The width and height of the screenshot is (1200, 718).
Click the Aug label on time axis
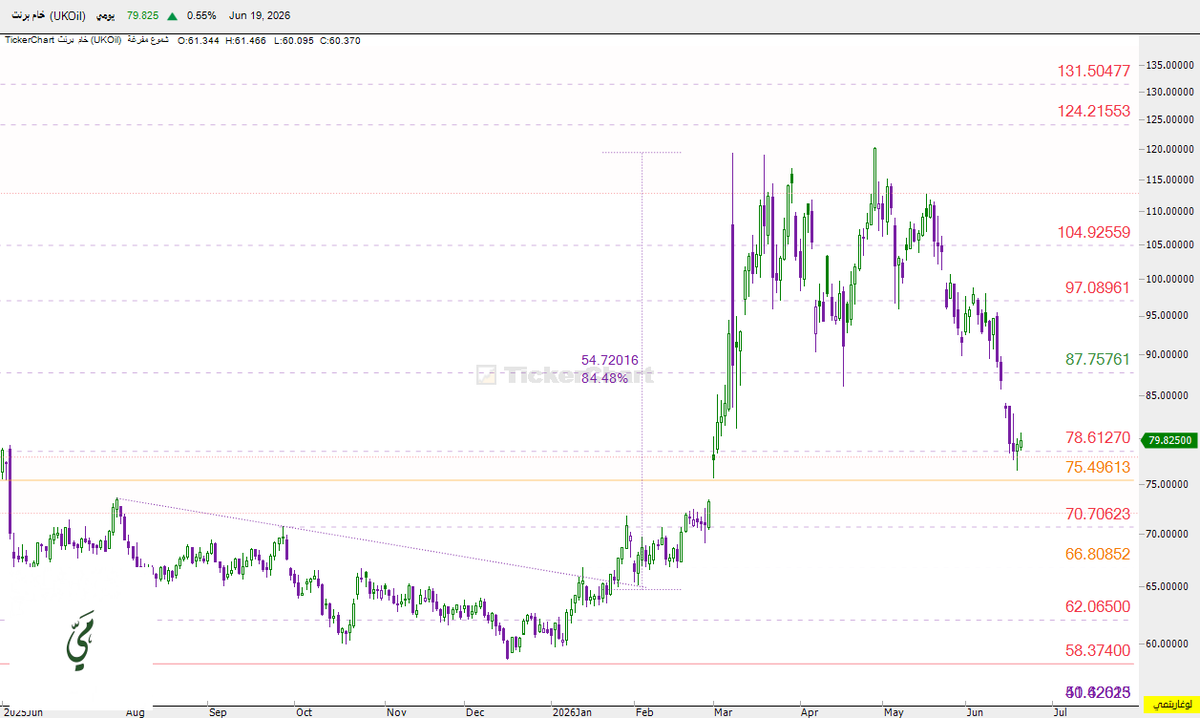[x=135, y=712]
